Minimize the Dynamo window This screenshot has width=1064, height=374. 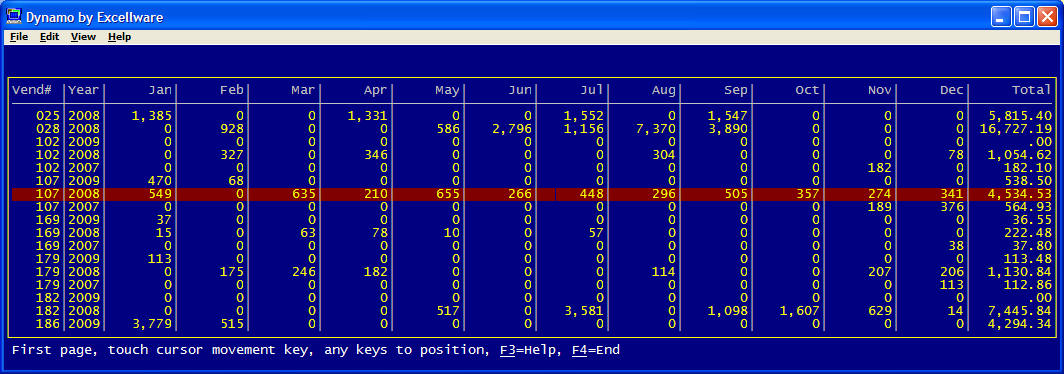coord(1002,17)
